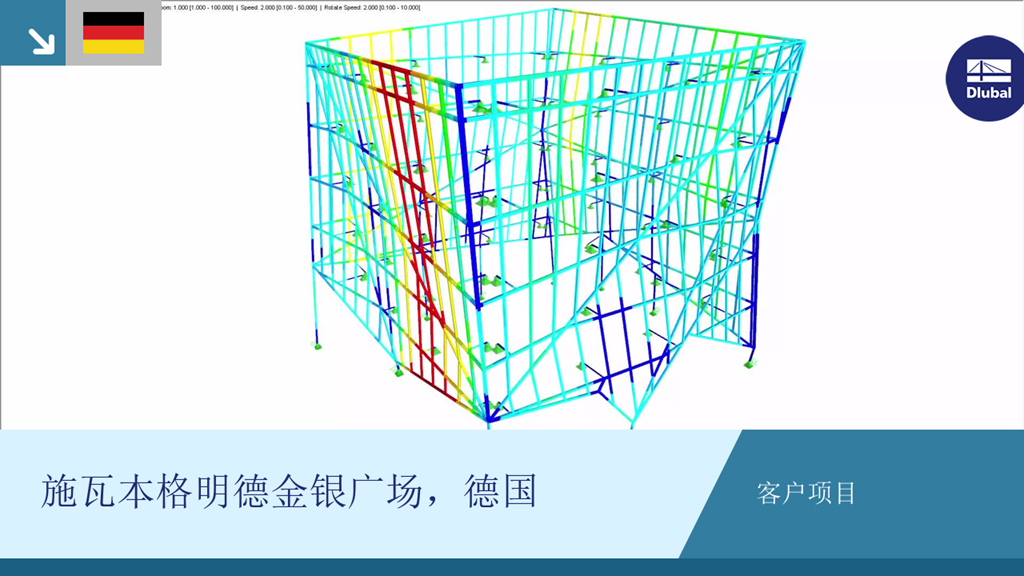This screenshot has height=576, width=1024.
Task: Click the Speed 2.000 status text
Action: coord(279,8)
